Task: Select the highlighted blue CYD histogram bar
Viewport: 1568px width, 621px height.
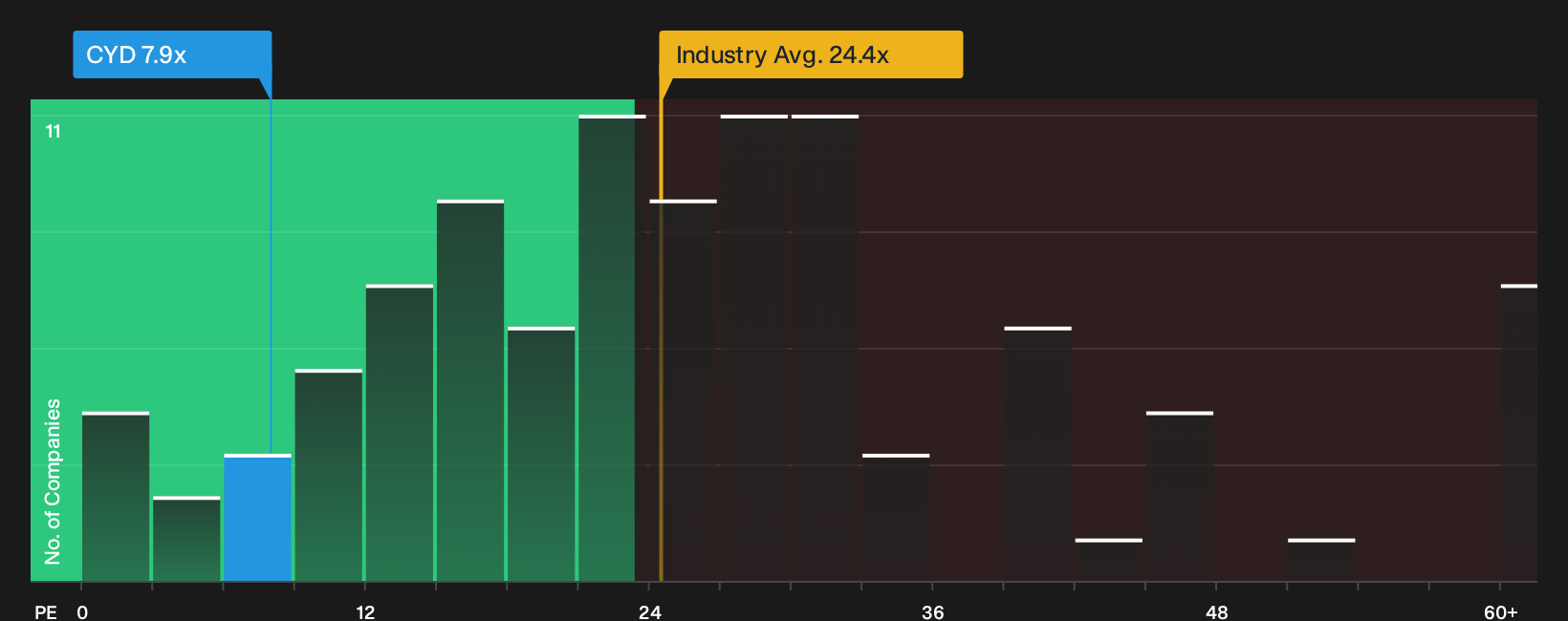Action: click(258, 518)
